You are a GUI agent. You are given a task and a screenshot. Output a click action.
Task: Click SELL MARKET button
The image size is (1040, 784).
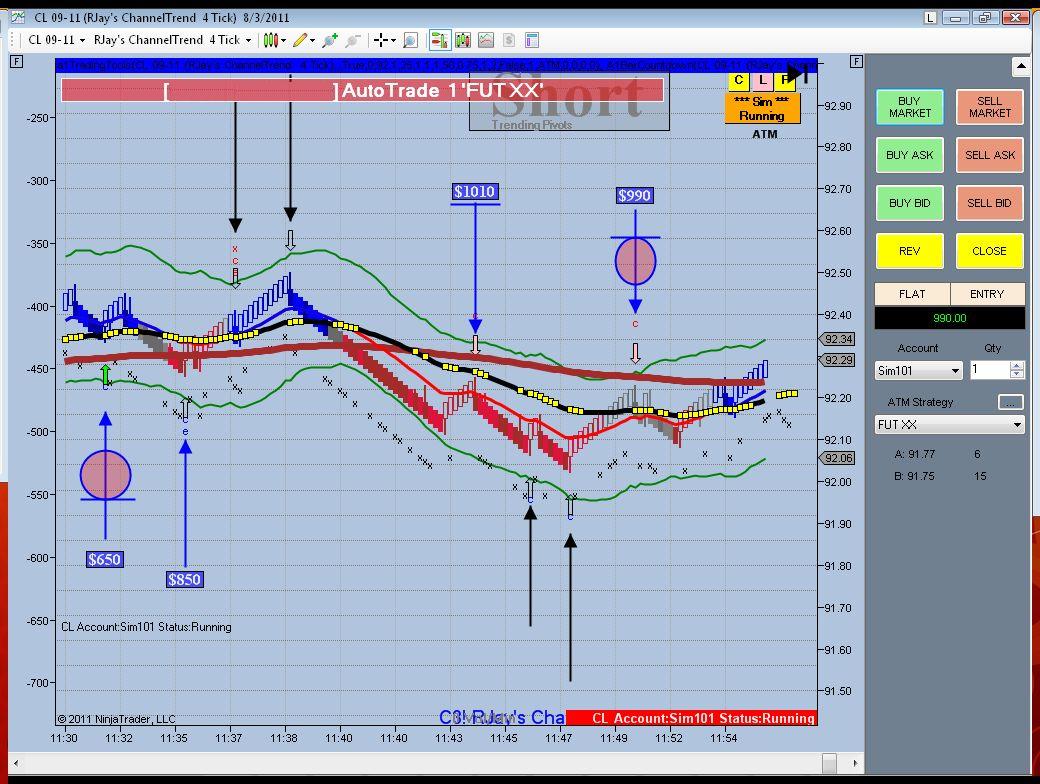tap(990, 107)
